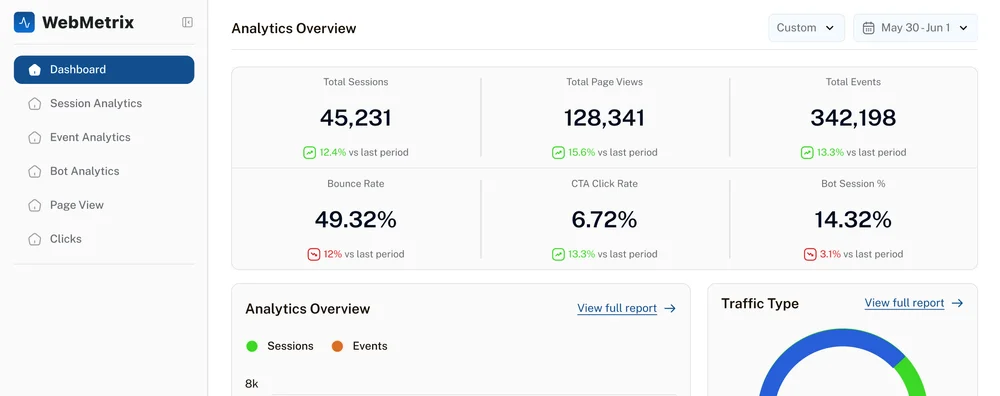Click the 15.6% vs last period text
1000x396 pixels.
(x=613, y=152)
